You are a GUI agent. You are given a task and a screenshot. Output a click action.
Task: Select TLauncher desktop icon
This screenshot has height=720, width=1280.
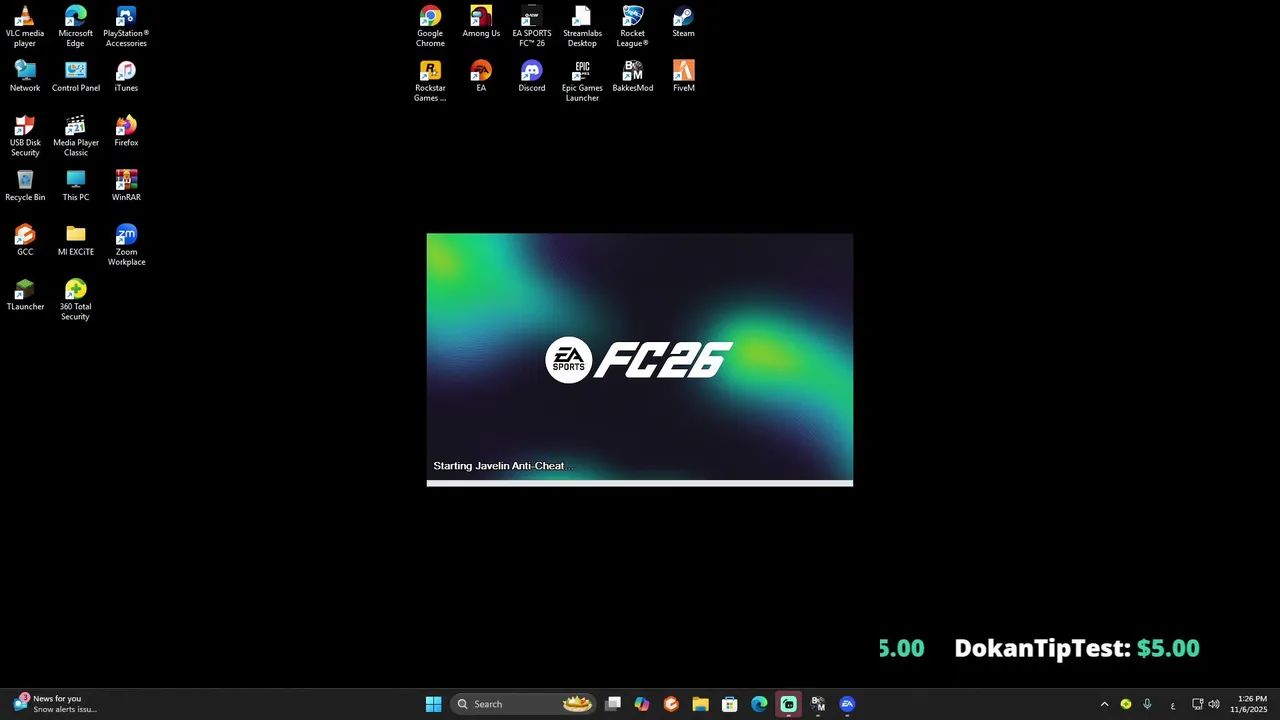[25, 295]
